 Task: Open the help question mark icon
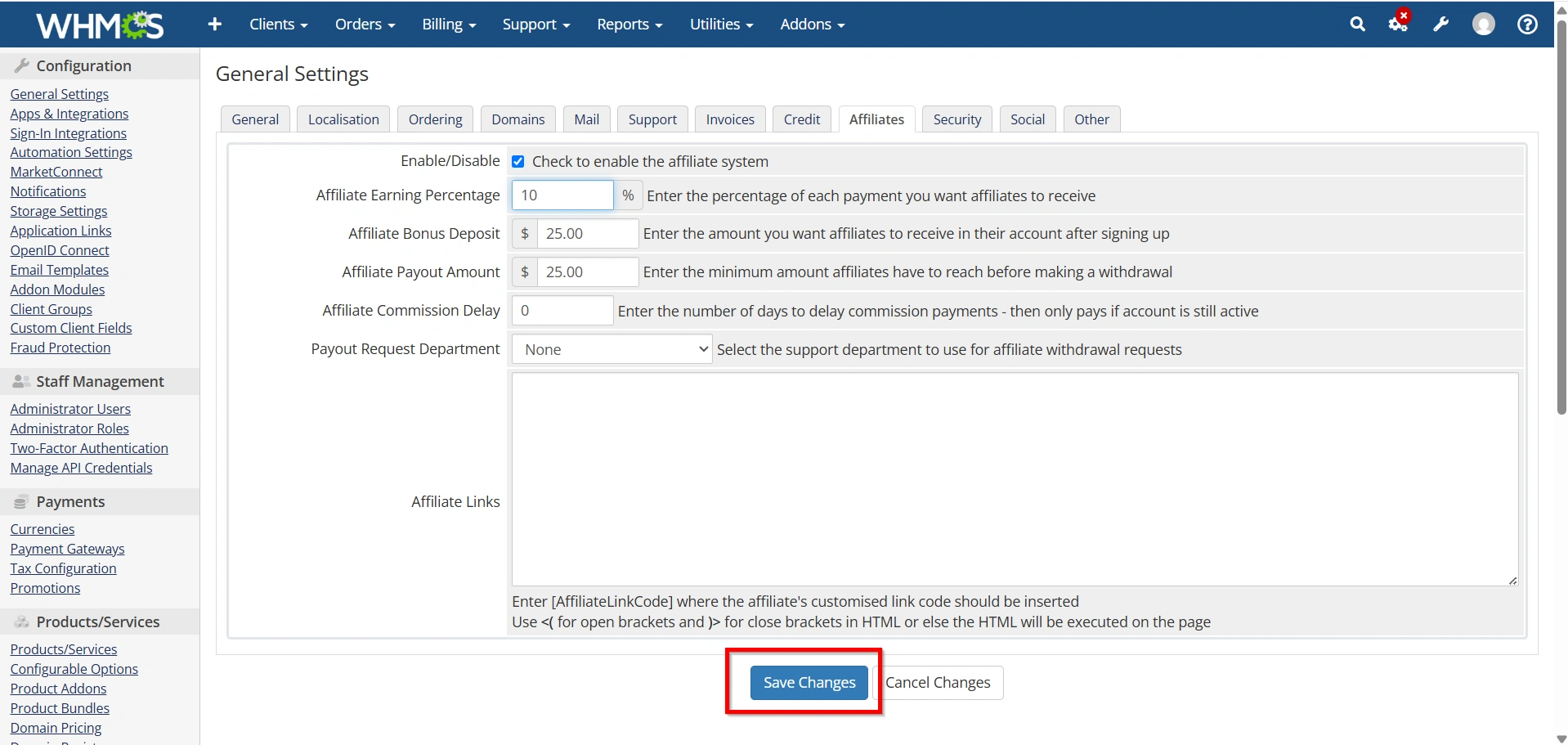coord(1527,25)
